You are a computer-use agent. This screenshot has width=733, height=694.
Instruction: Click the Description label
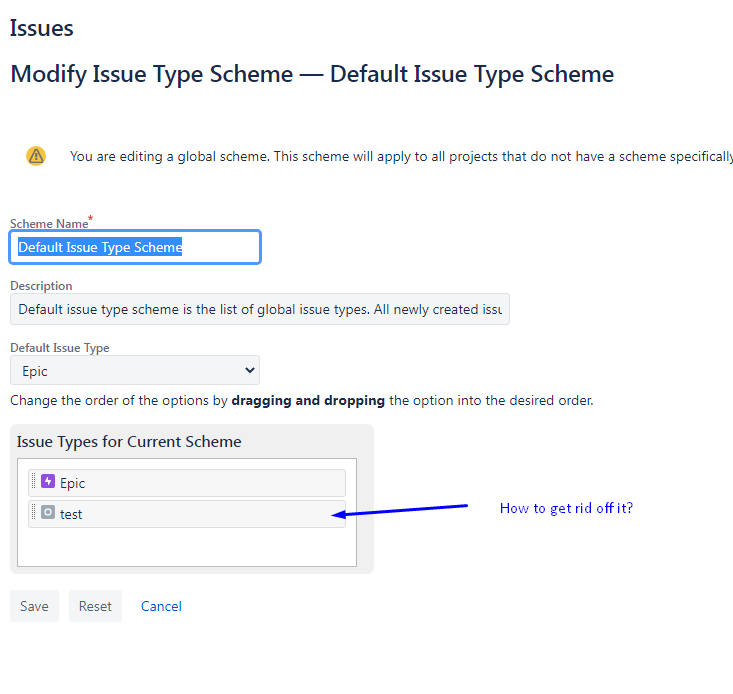click(x=41, y=286)
